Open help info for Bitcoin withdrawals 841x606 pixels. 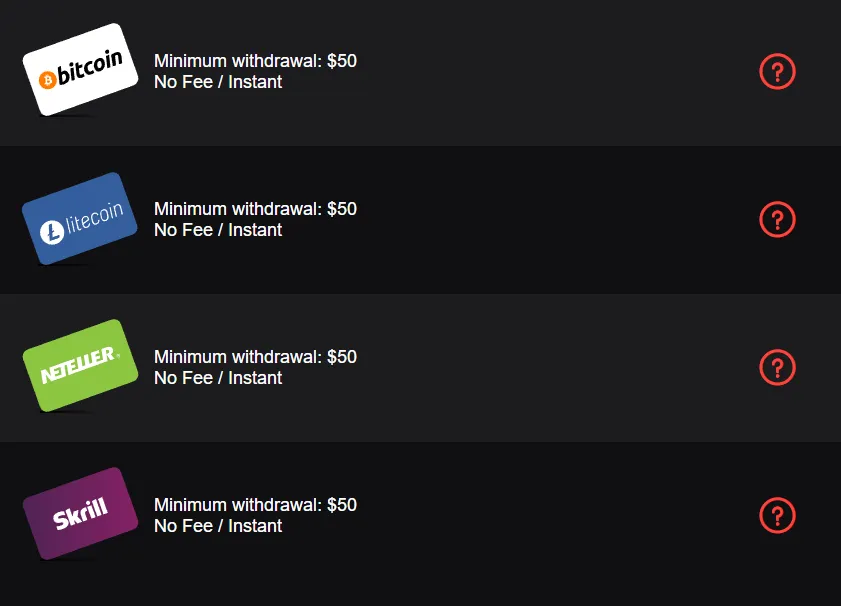point(777,71)
